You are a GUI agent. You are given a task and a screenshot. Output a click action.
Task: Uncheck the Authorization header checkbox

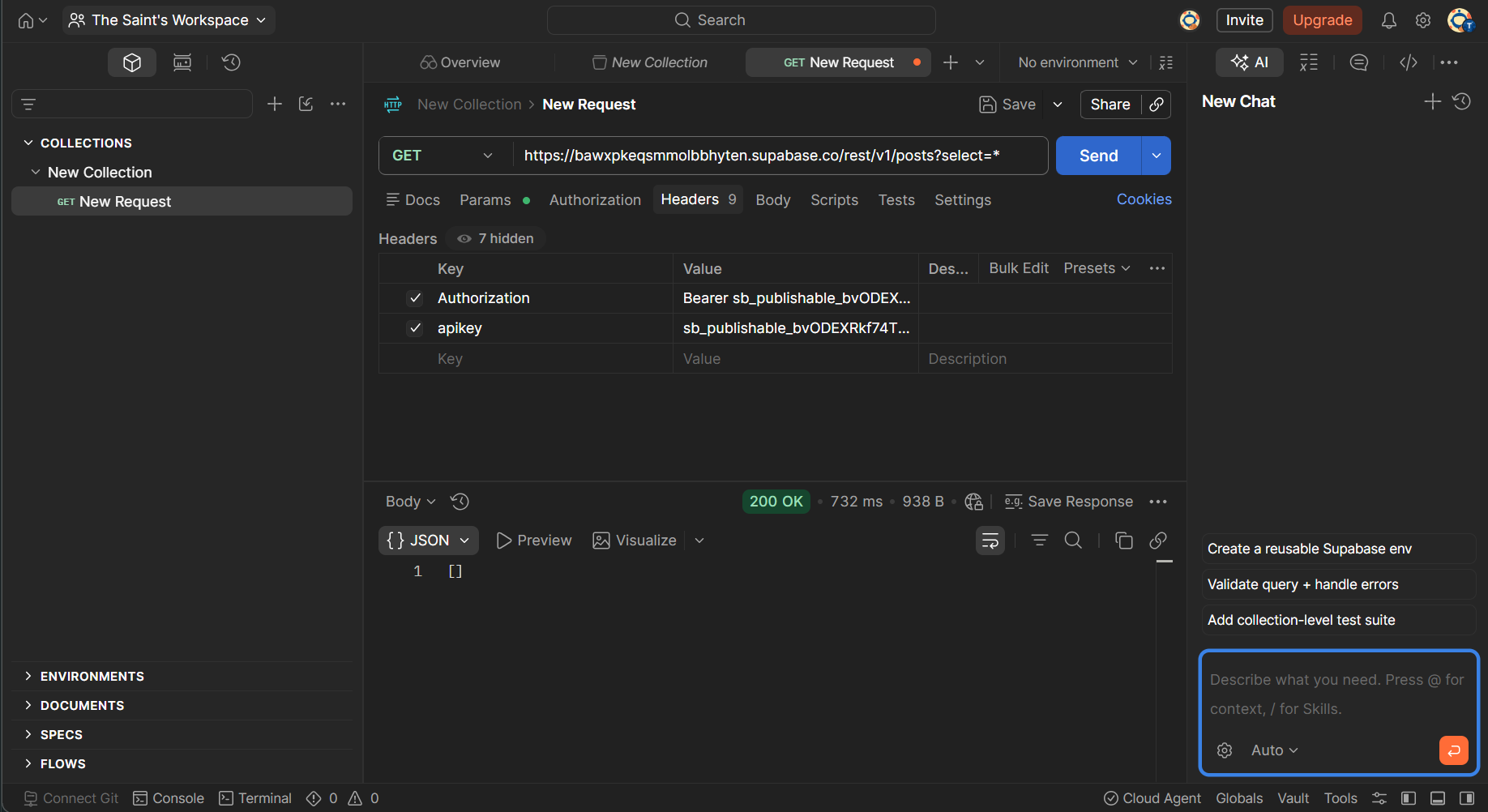tap(415, 298)
